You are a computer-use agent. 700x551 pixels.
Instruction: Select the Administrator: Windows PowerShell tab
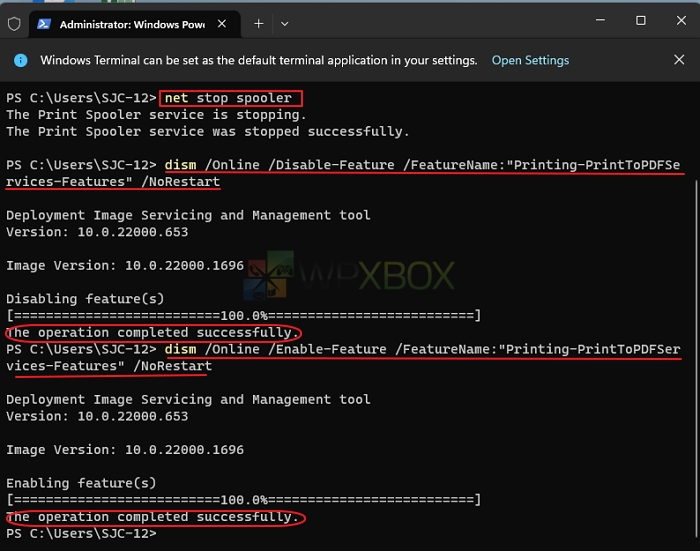tap(135, 24)
